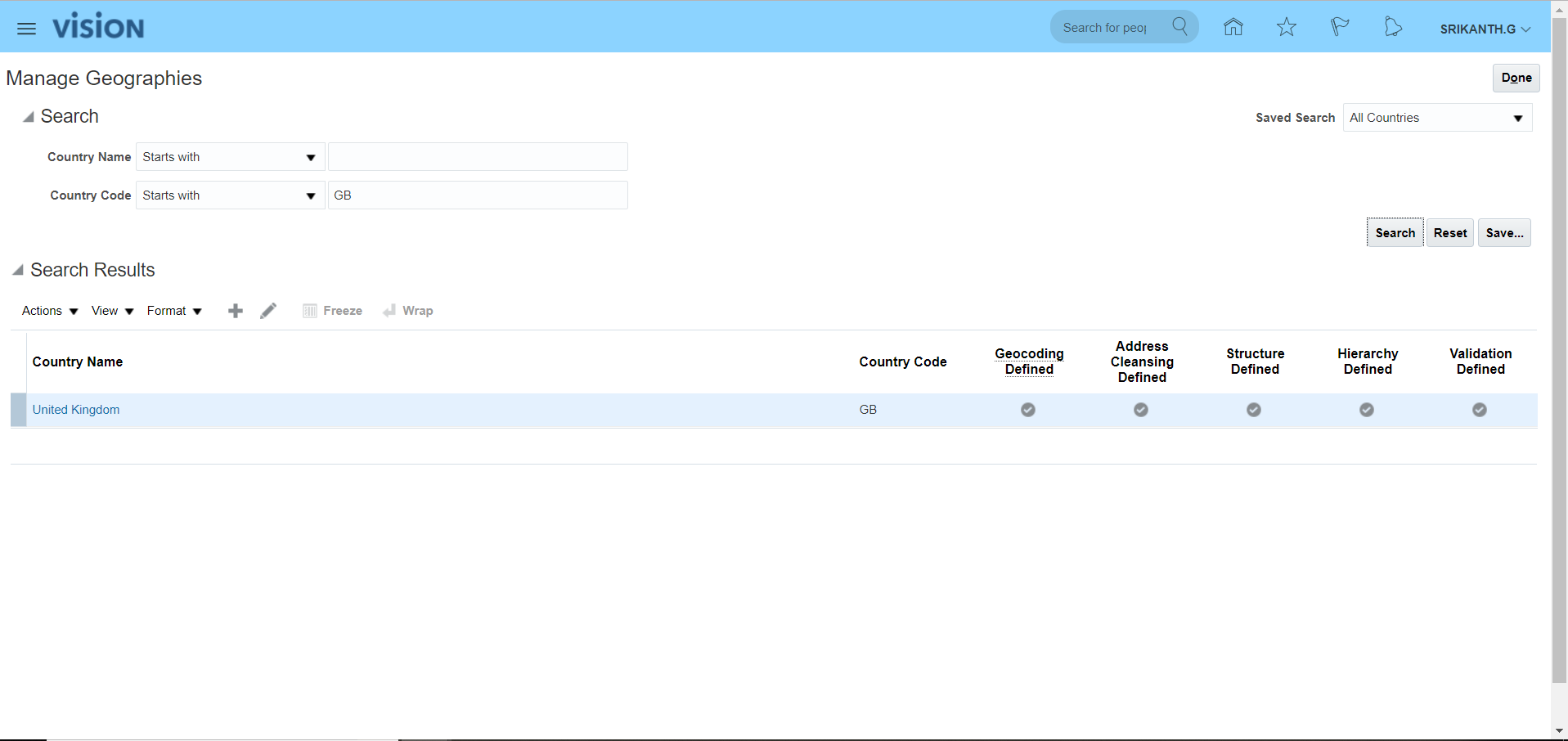
Task: Click the Reset button
Action: 1449,233
